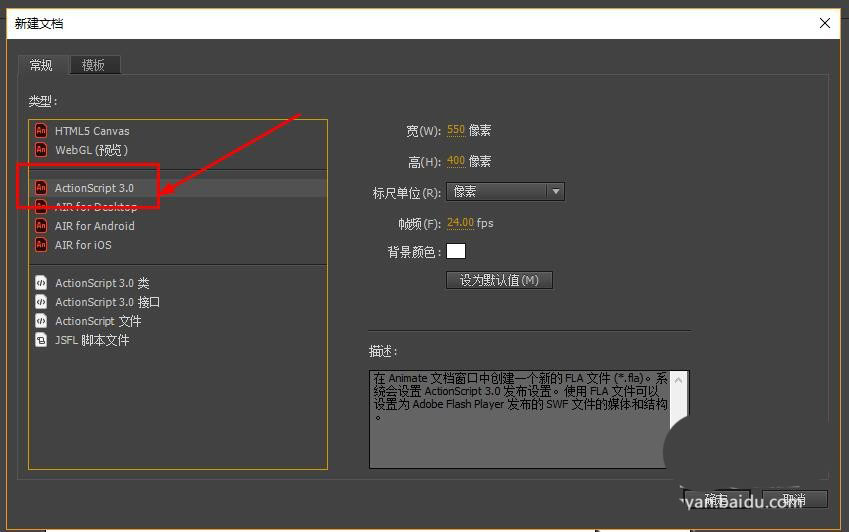The width and height of the screenshot is (849, 532).
Task: Choose ActionScript 3.0 in the type list
Action: pyautogui.click(x=178, y=188)
